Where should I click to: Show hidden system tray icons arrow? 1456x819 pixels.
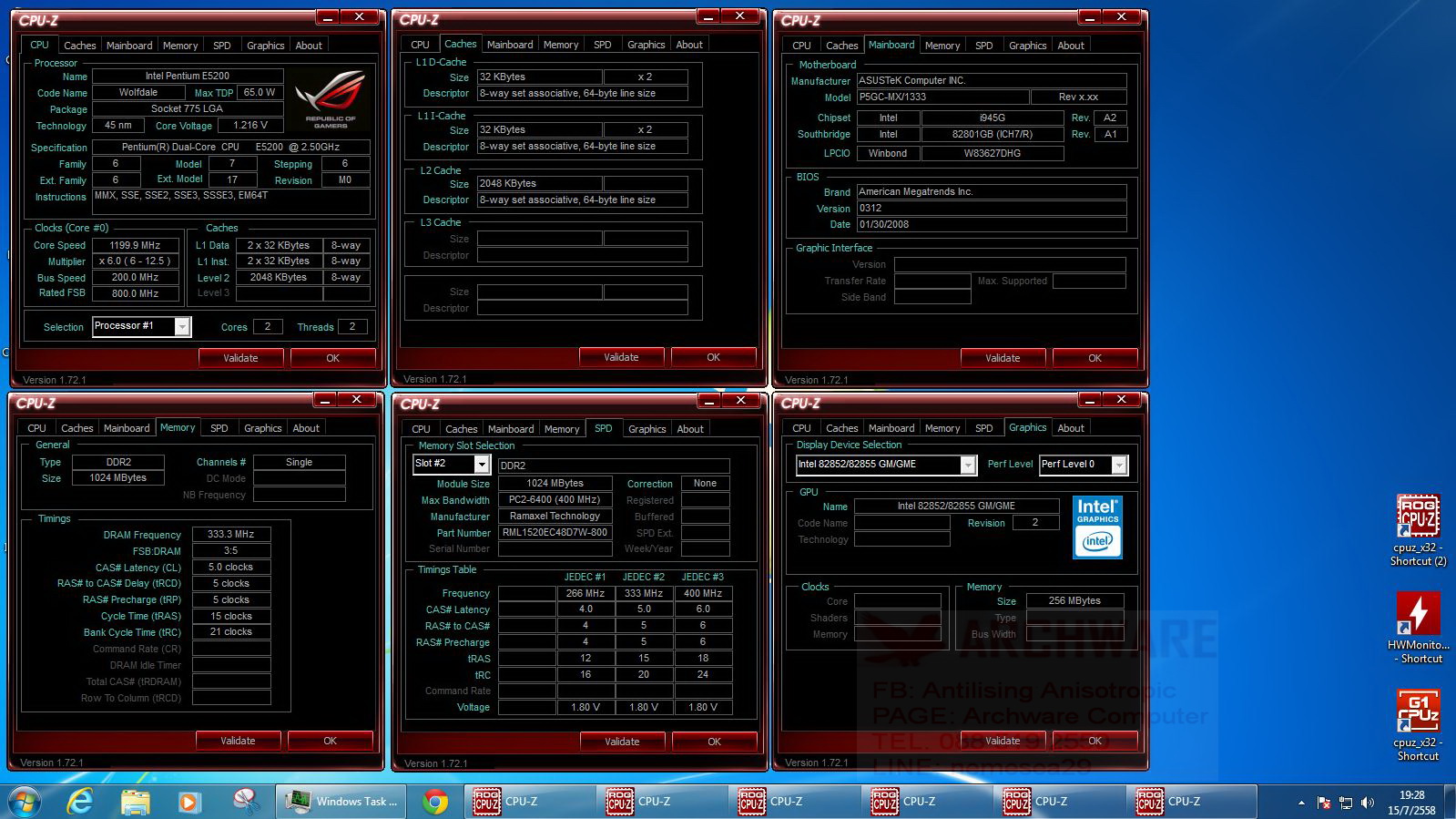(x=1301, y=803)
